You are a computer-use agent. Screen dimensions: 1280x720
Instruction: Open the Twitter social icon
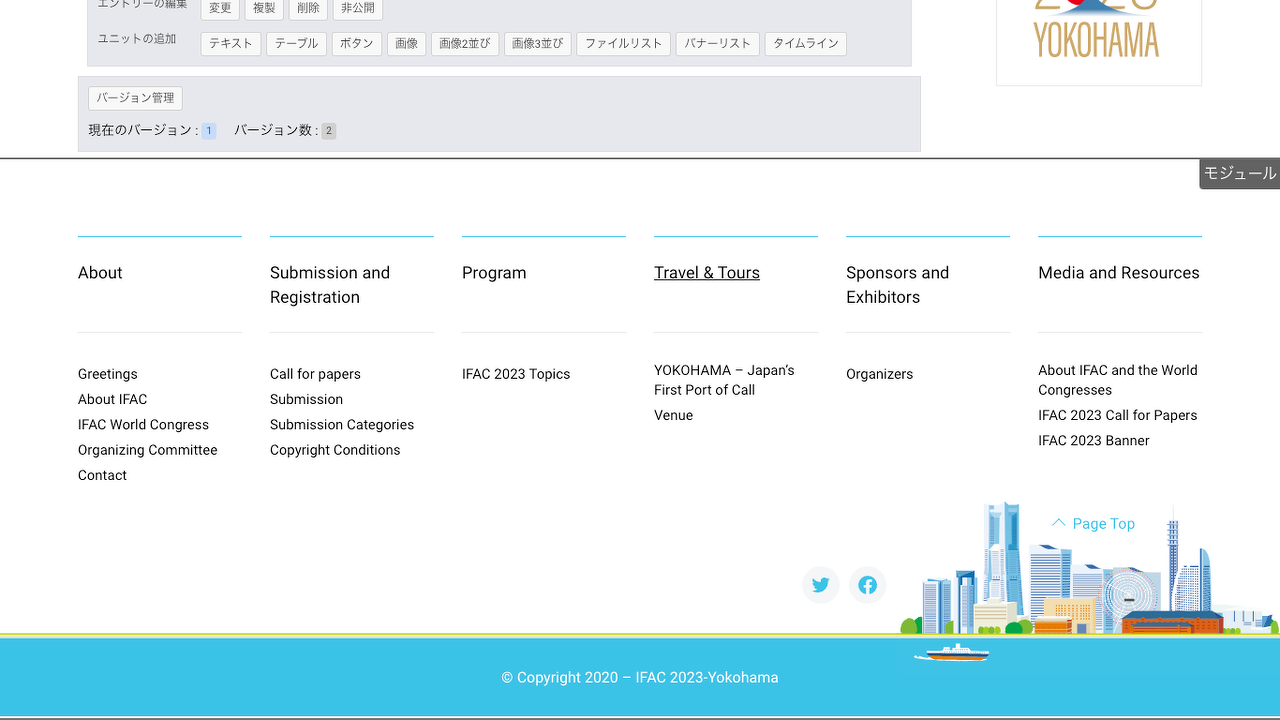tap(820, 585)
